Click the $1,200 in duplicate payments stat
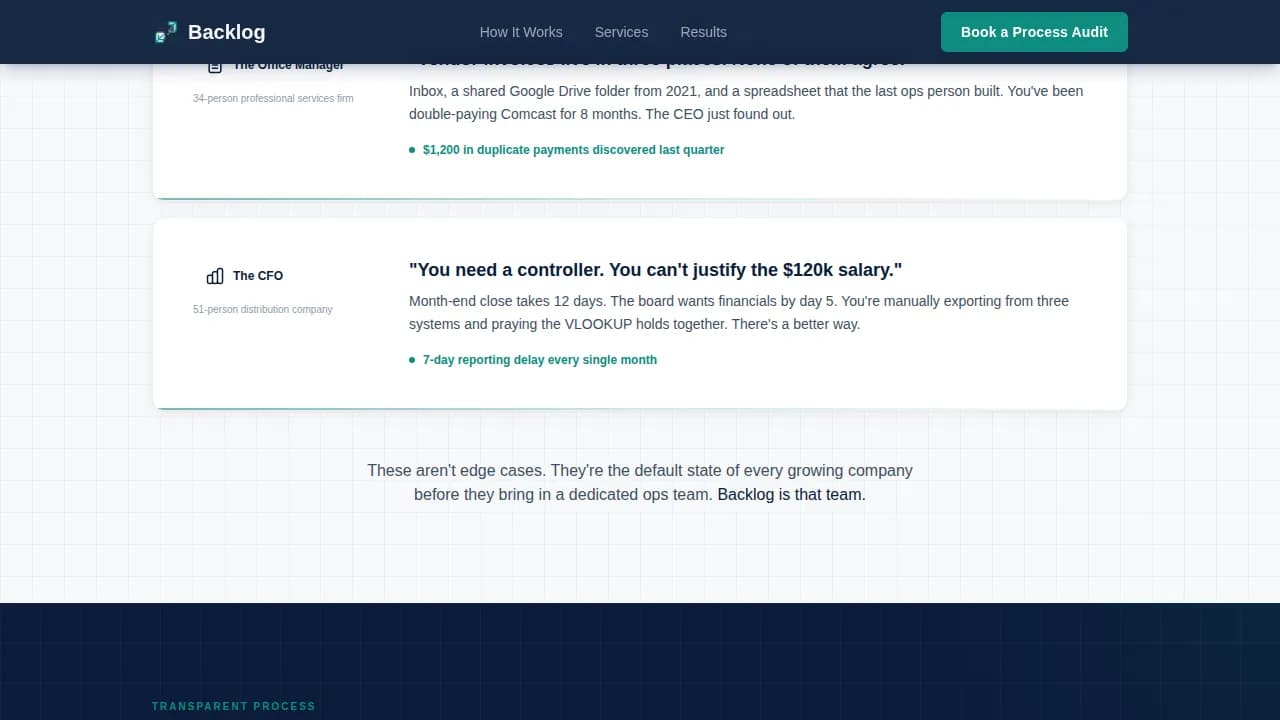 (573, 150)
